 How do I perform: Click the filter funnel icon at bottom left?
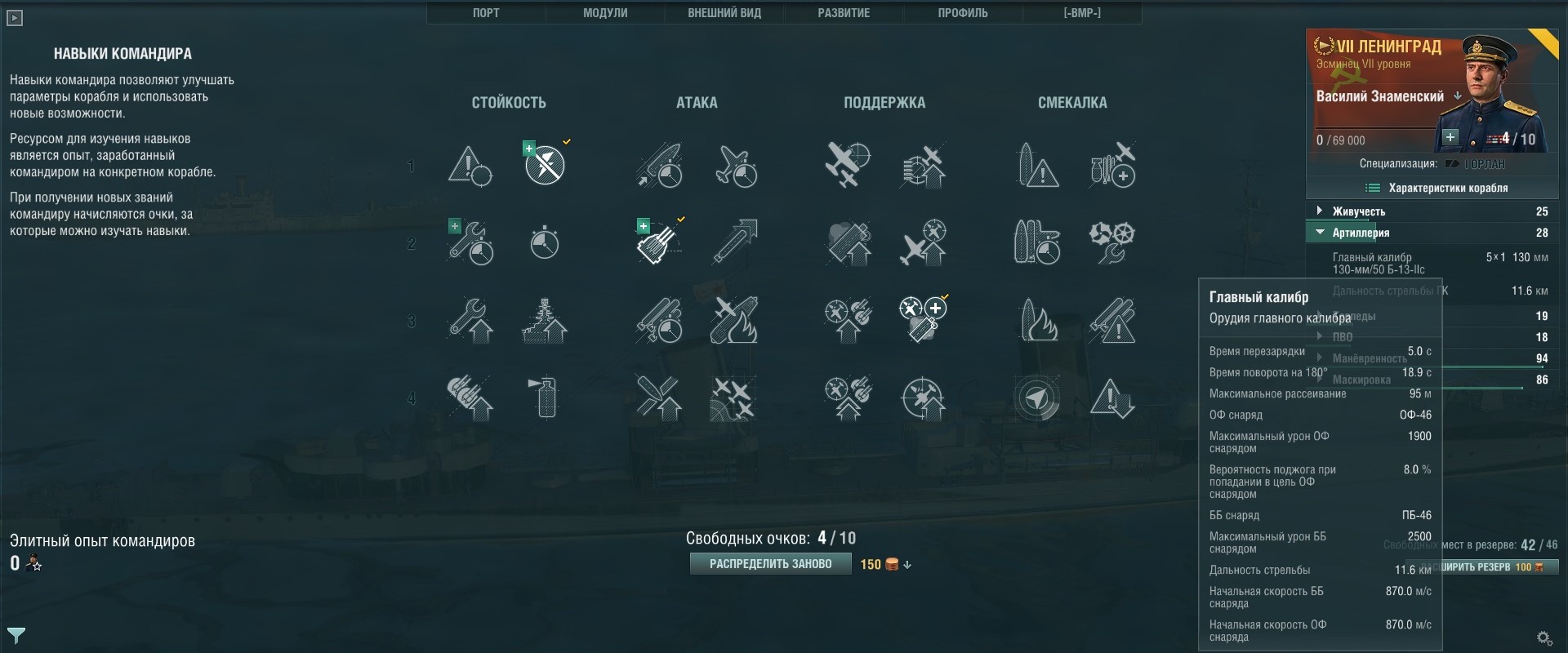(16, 634)
